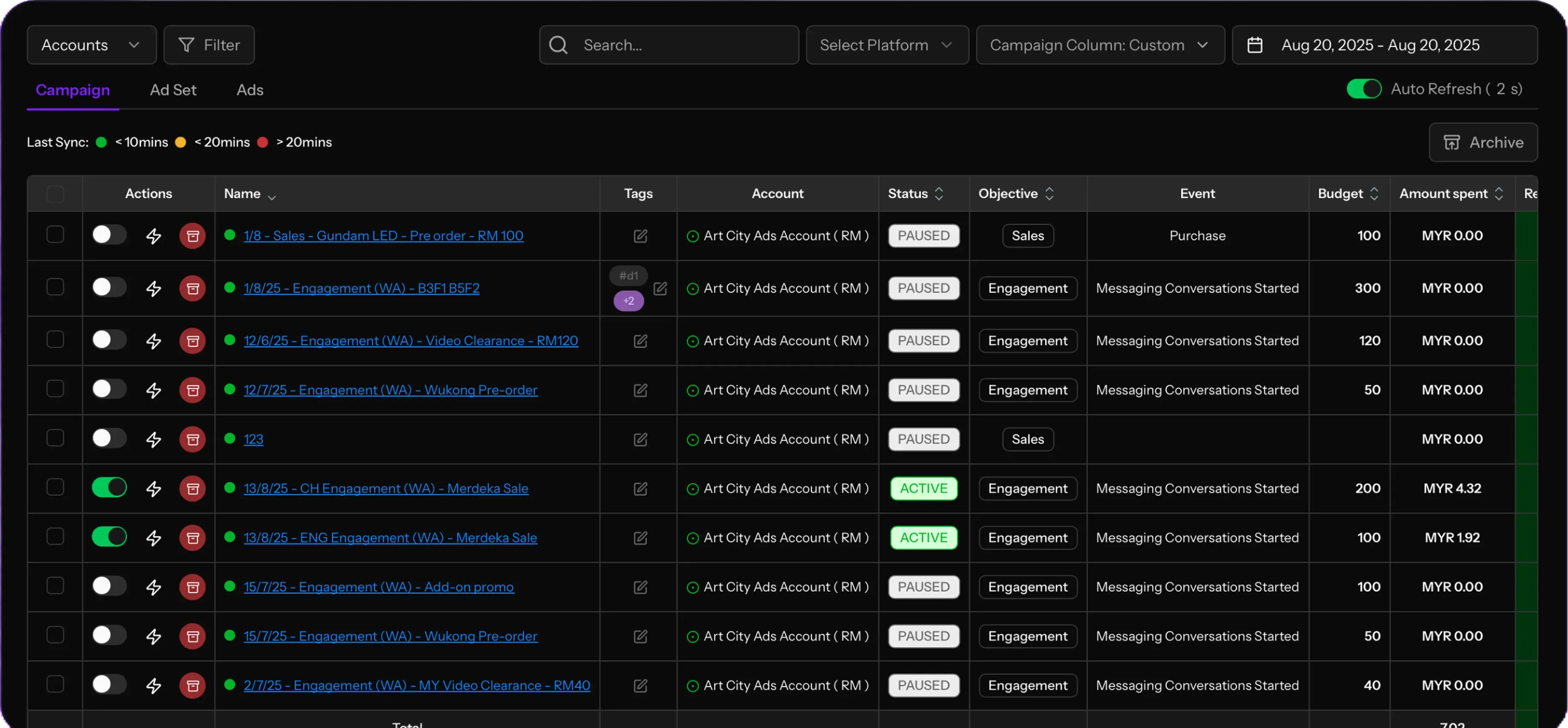Click the calendar icon in the date range field

click(x=1254, y=45)
